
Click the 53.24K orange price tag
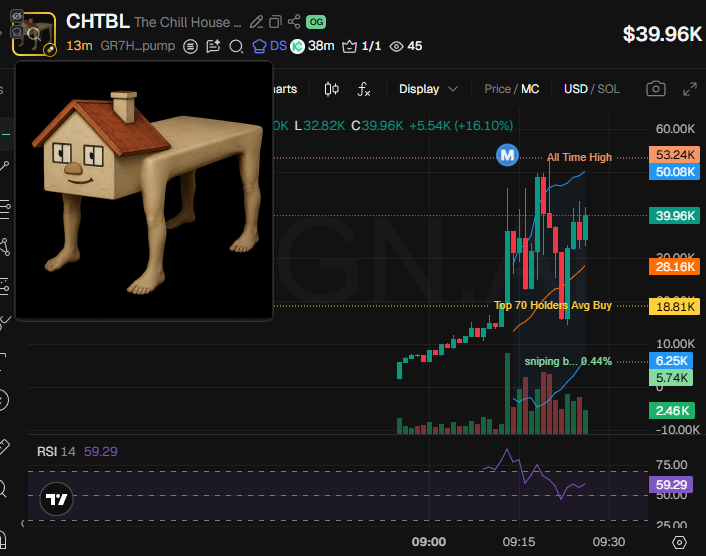tap(674, 154)
